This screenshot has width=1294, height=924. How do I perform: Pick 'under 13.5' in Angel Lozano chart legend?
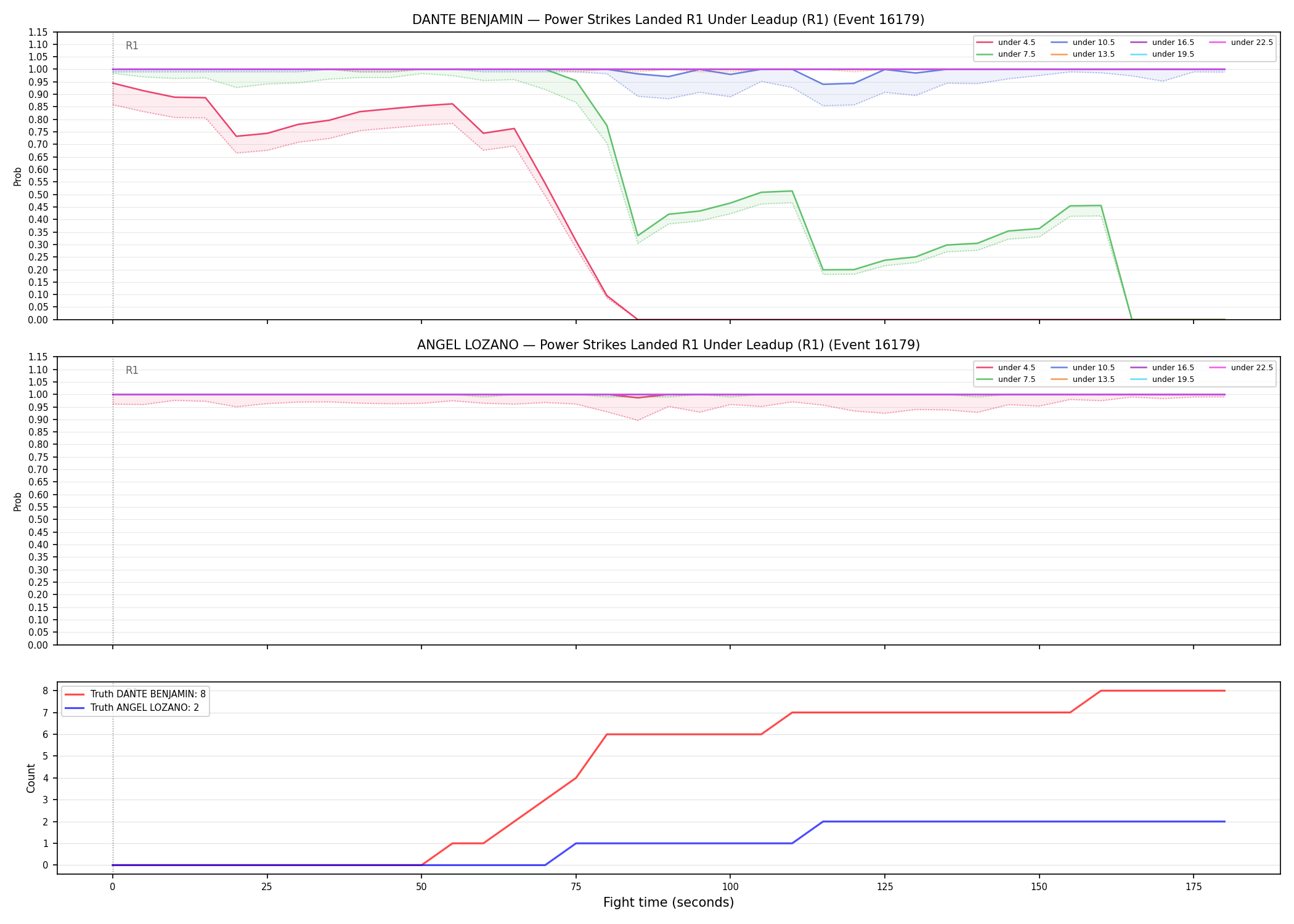tap(1083, 379)
